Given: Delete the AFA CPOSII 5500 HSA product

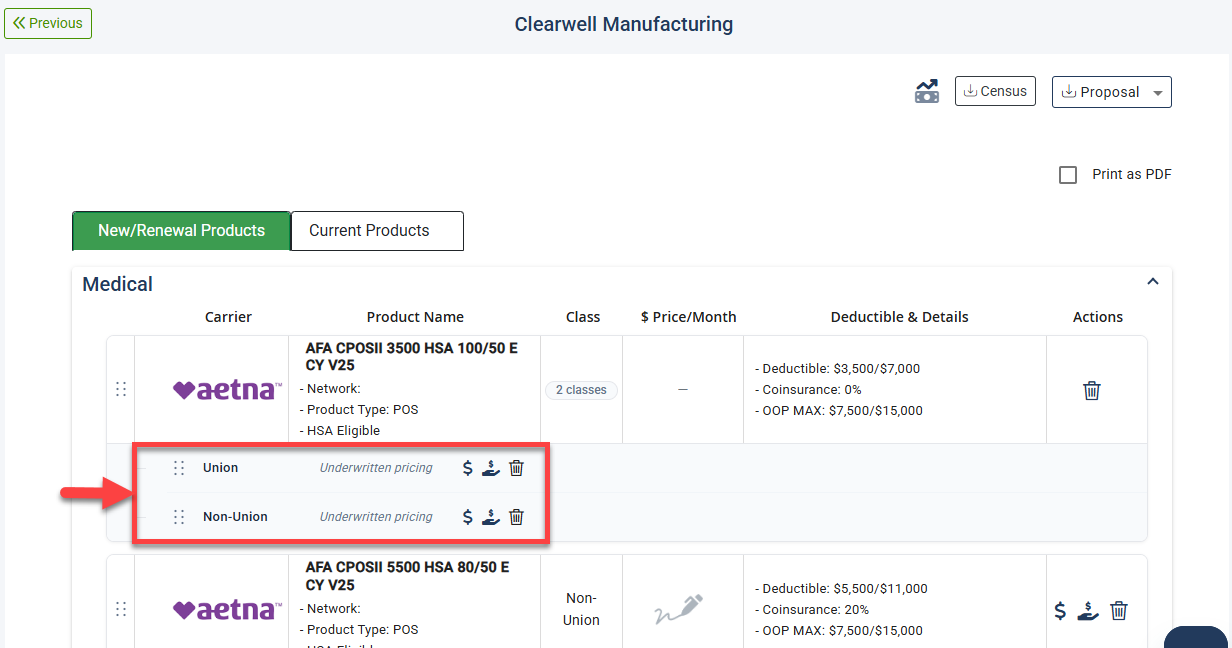Looking at the screenshot, I should 1119,610.
